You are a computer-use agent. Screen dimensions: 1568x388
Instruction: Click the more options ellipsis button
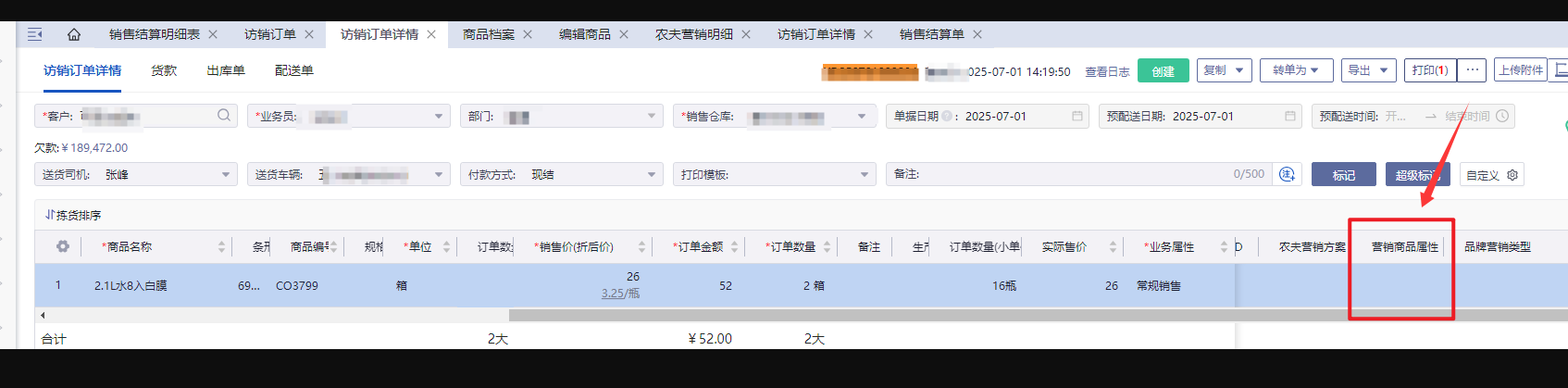pyautogui.click(x=1472, y=70)
